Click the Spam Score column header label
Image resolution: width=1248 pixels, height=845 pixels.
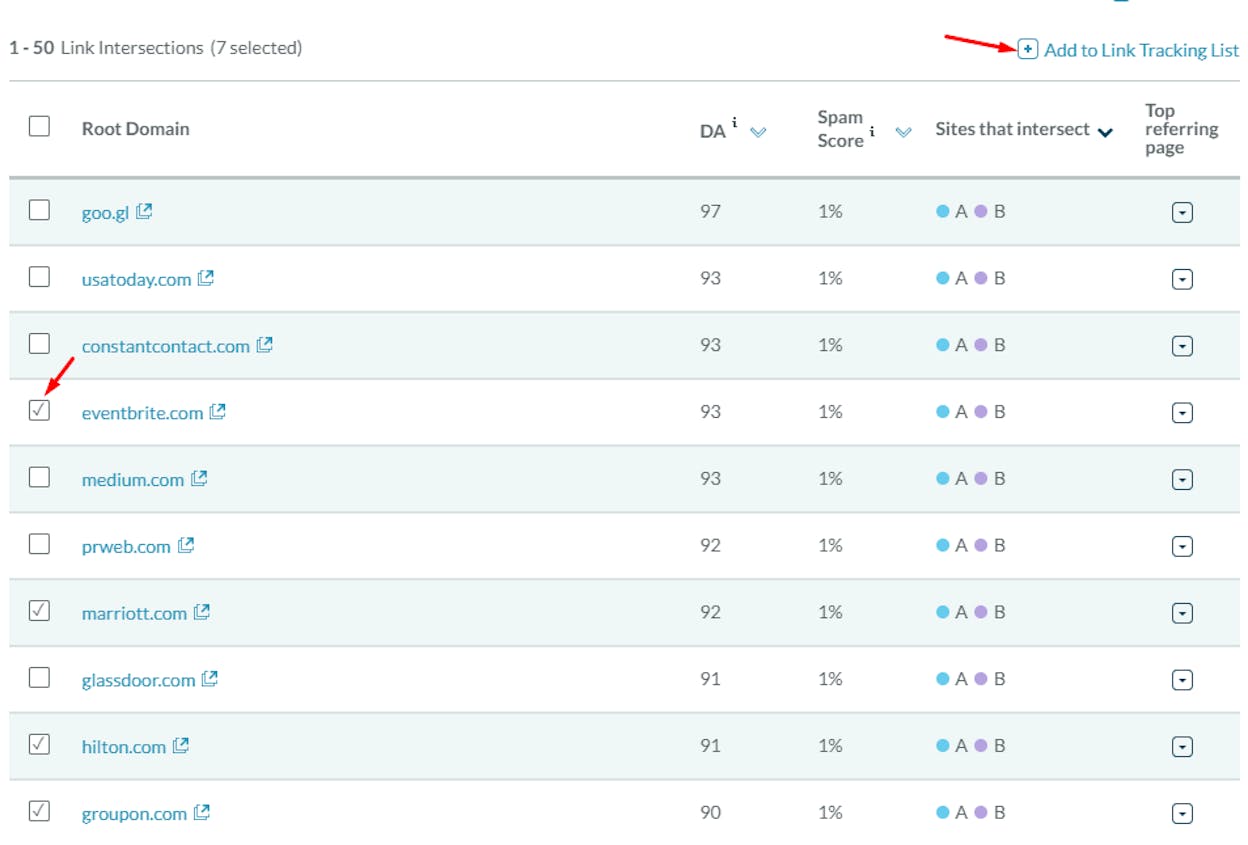pyautogui.click(x=840, y=129)
